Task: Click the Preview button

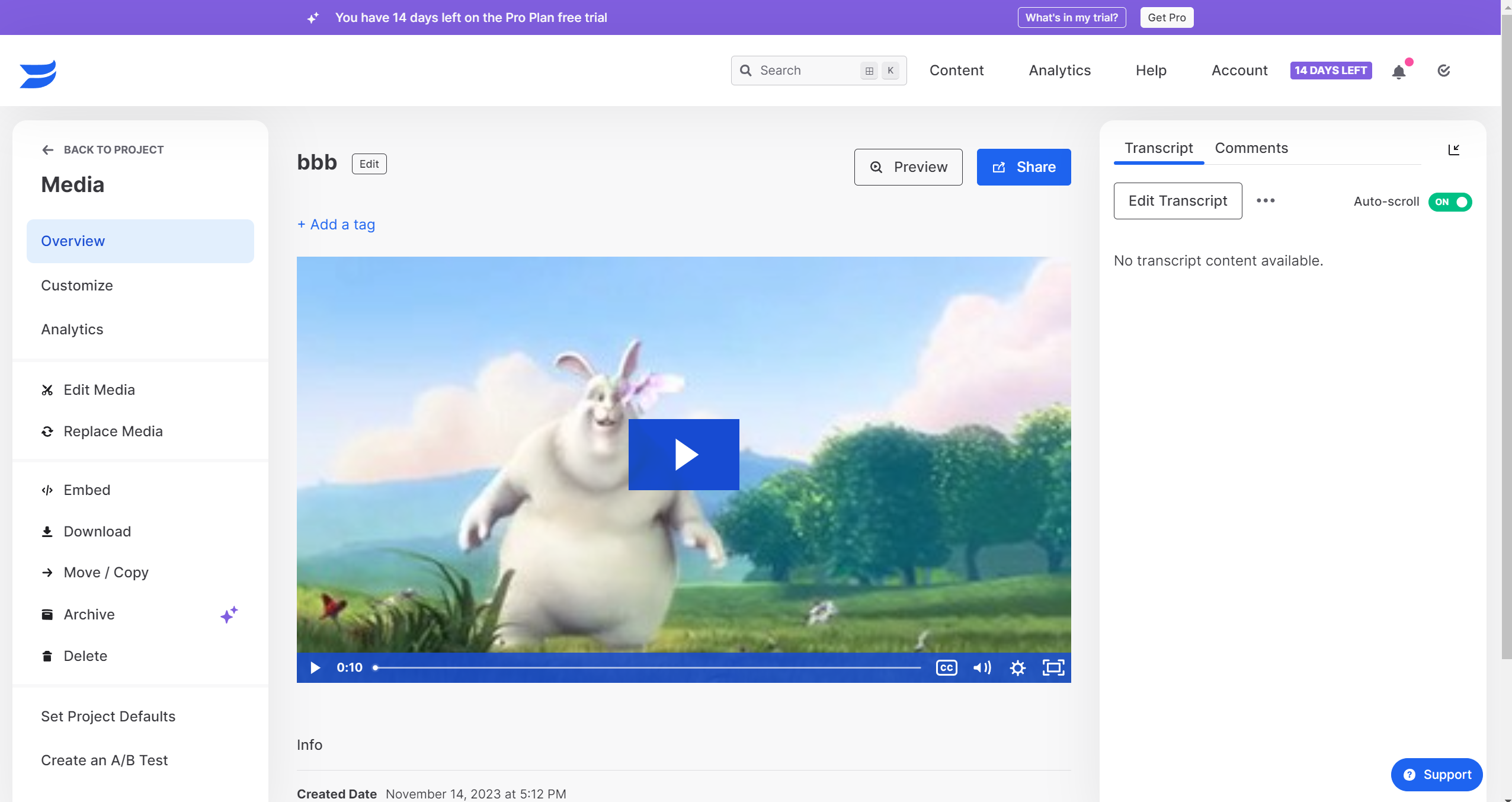Action: coord(908,167)
